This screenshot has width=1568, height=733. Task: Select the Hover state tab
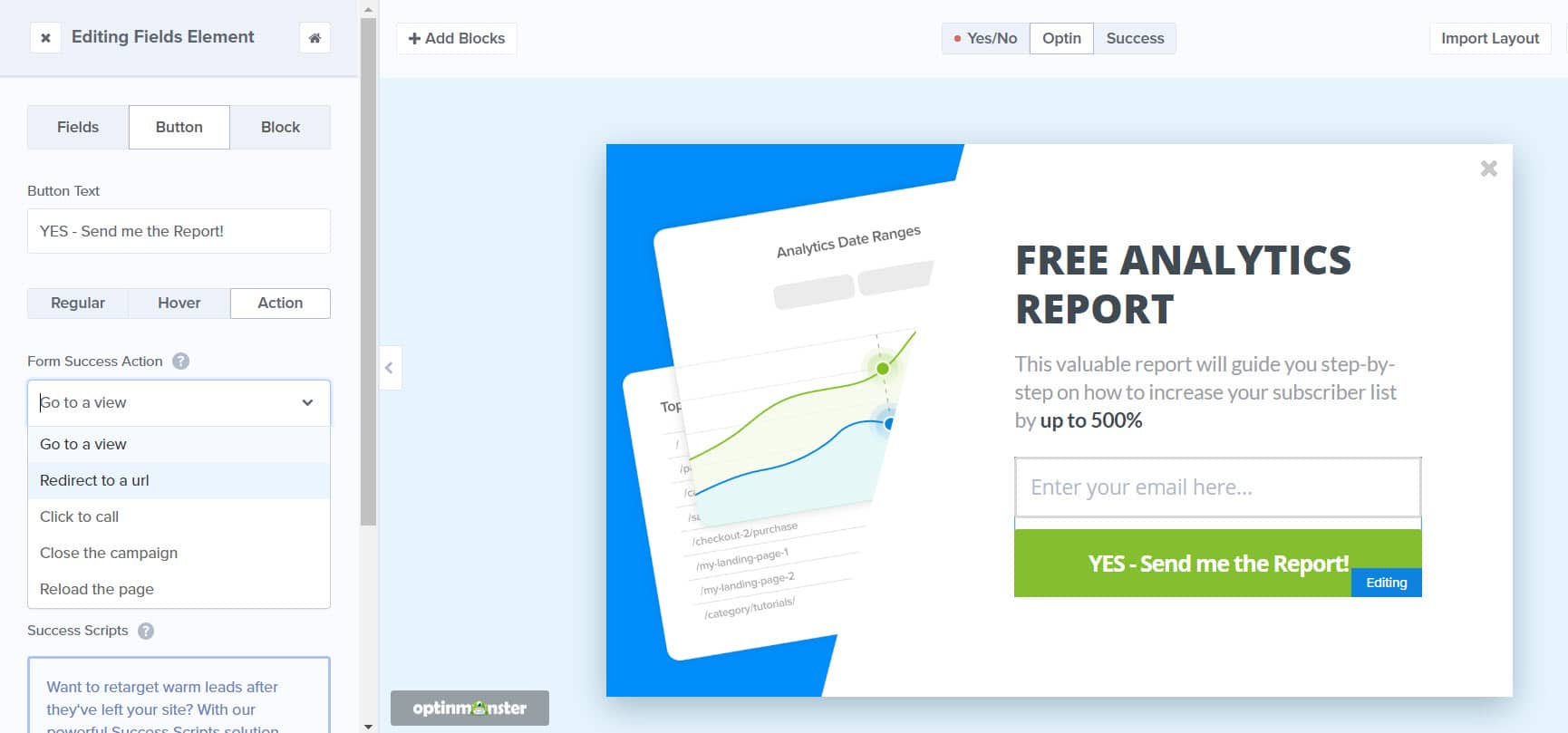coord(179,303)
